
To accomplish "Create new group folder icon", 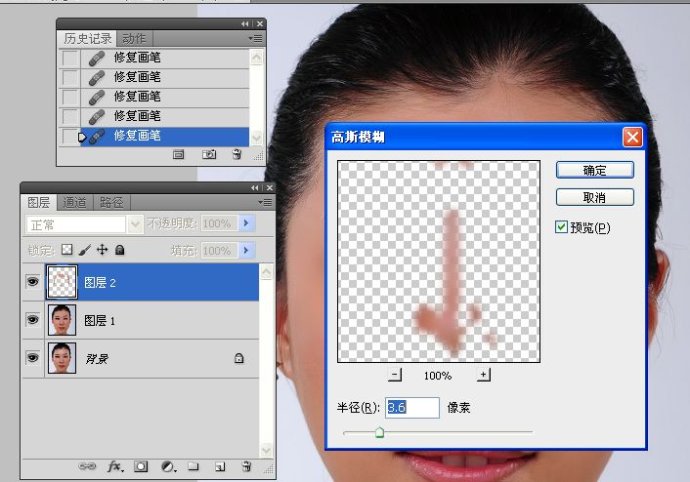I will tap(193, 466).
